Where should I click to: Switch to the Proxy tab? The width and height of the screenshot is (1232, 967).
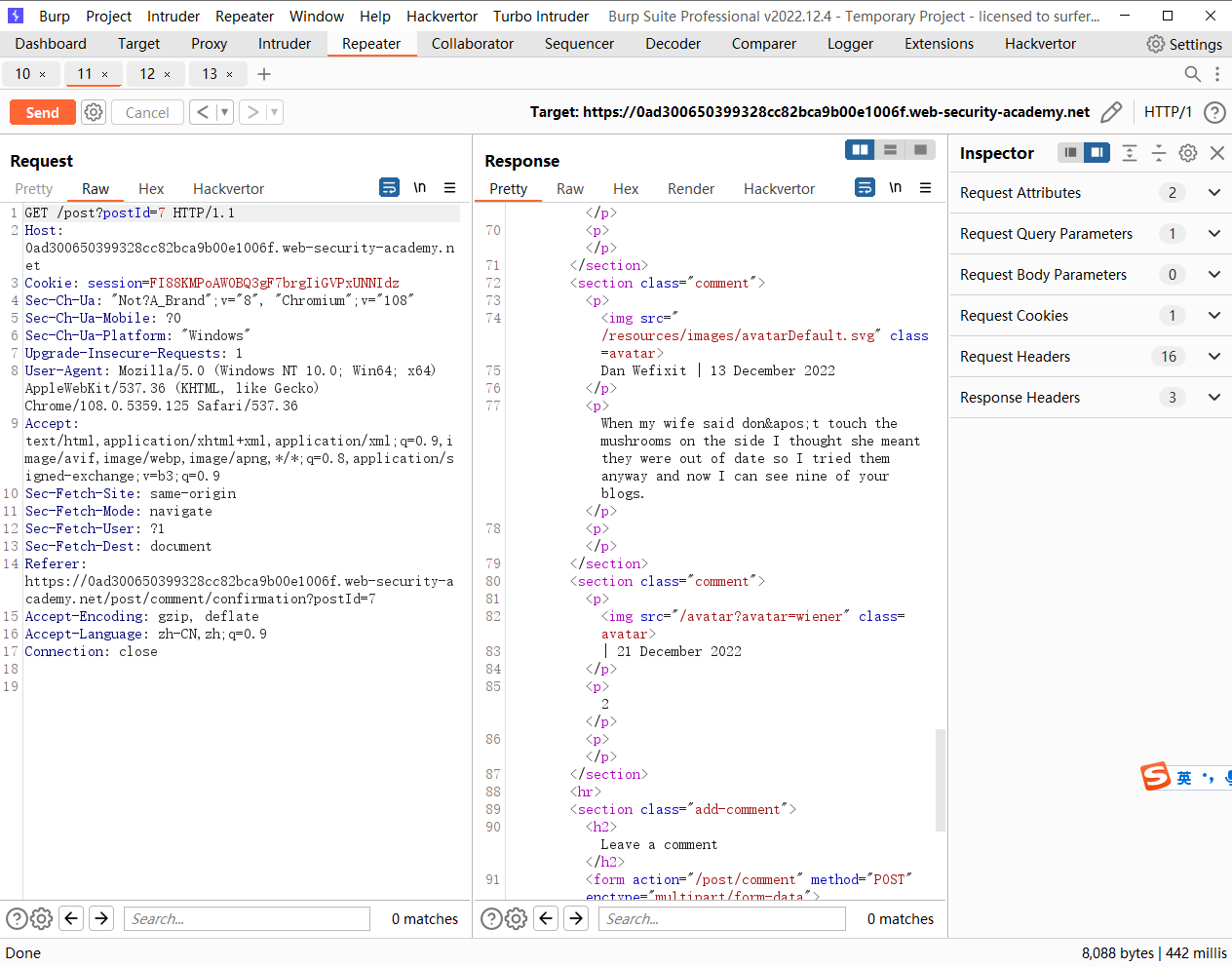(x=209, y=44)
